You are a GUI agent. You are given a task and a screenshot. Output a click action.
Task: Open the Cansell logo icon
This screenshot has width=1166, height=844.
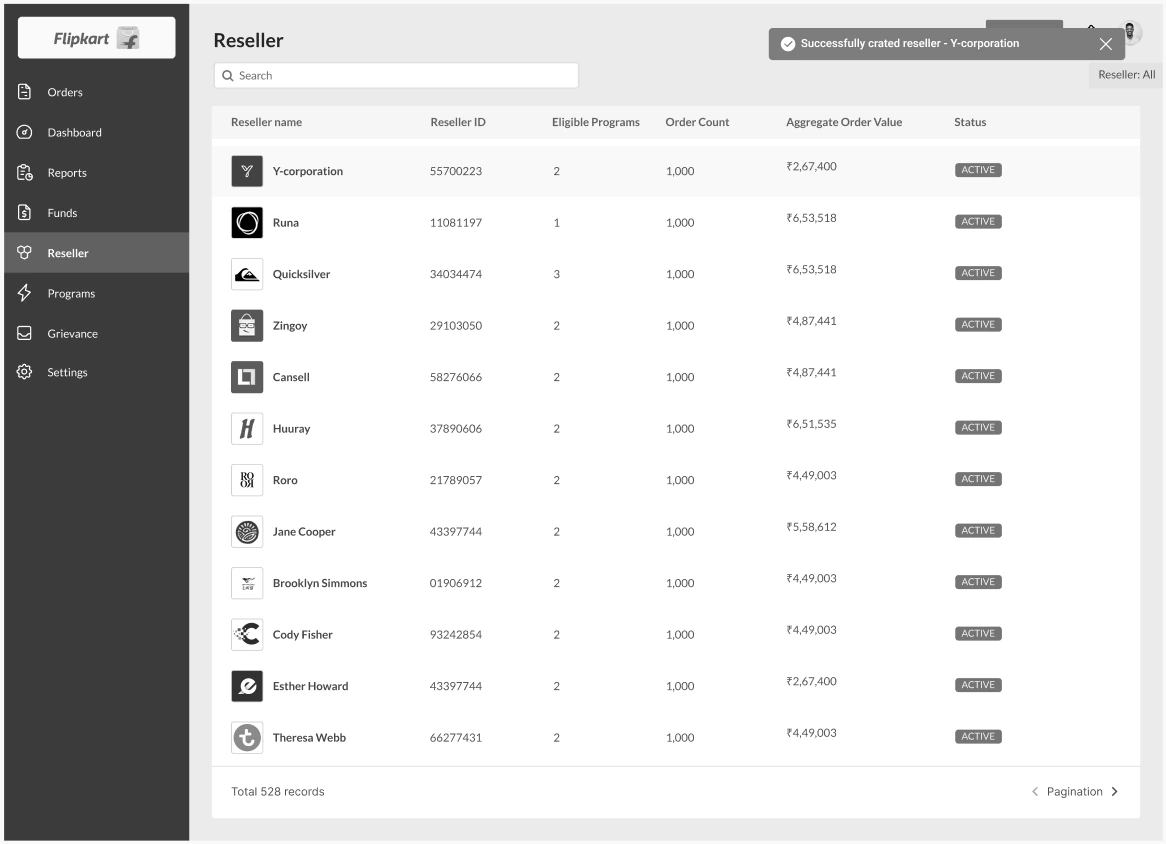tap(247, 377)
